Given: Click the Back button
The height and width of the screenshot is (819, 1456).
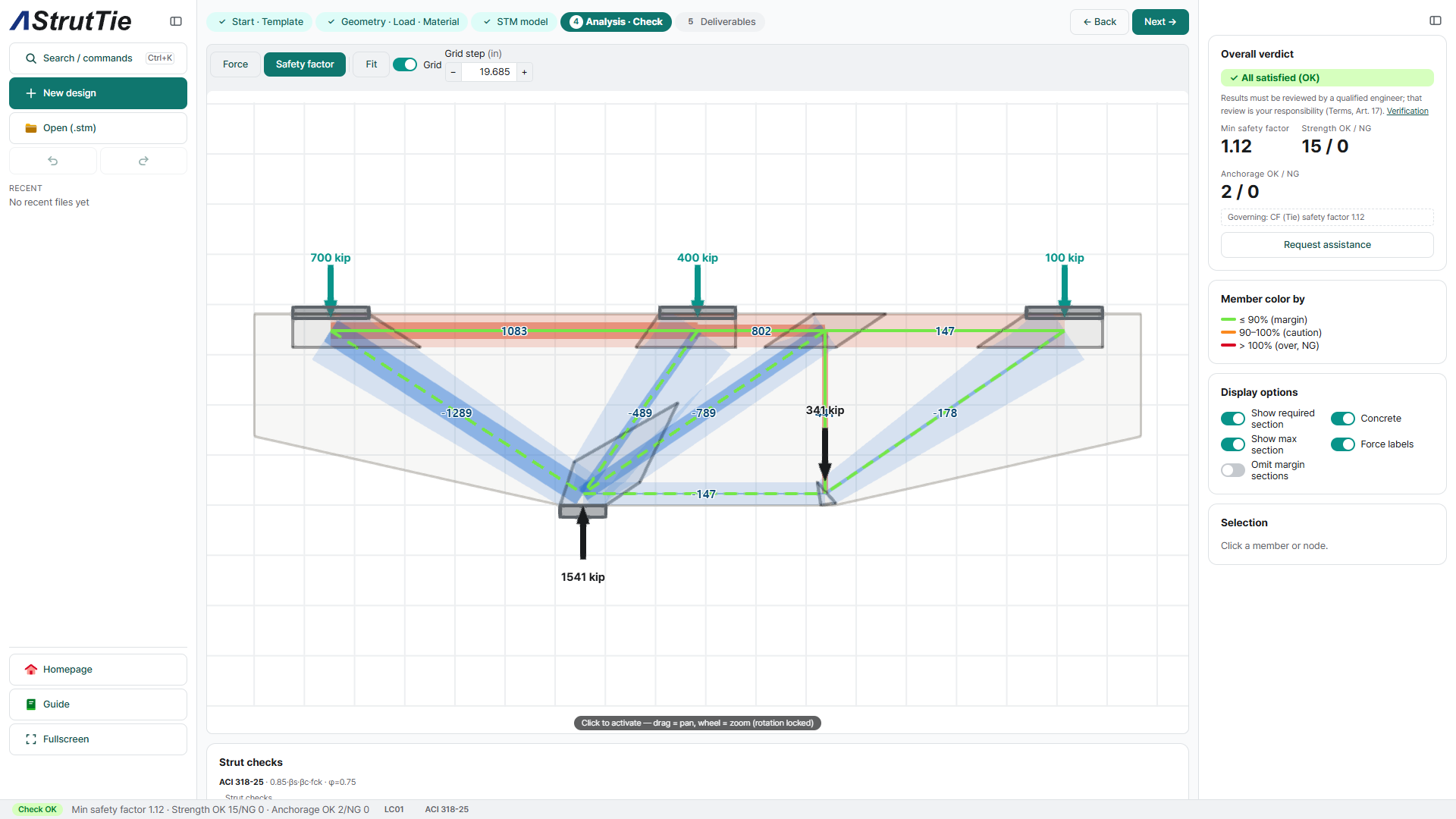Looking at the screenshot, I should click(x=1100, y=22).
